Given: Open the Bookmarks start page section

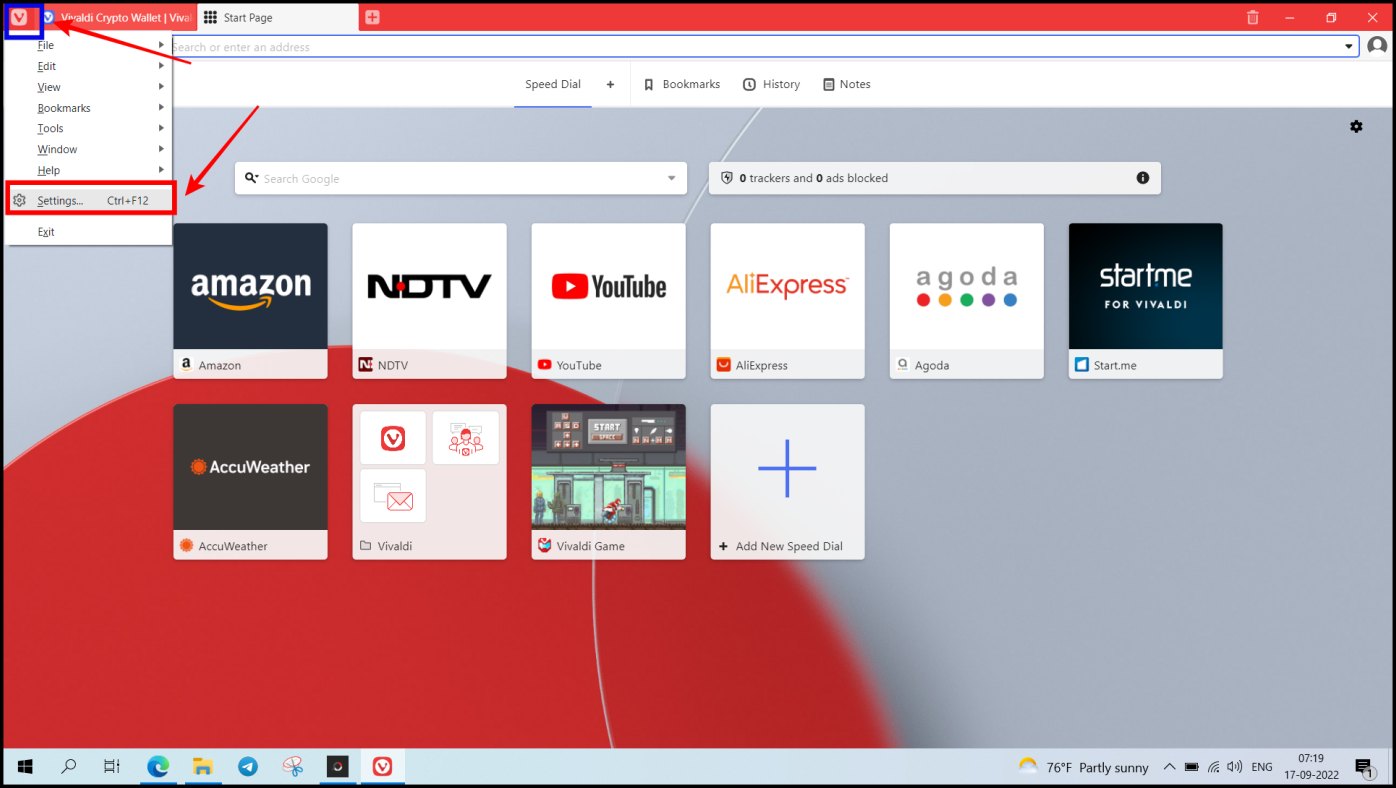Looking at the screenshot, I should [x=681, y=84].
